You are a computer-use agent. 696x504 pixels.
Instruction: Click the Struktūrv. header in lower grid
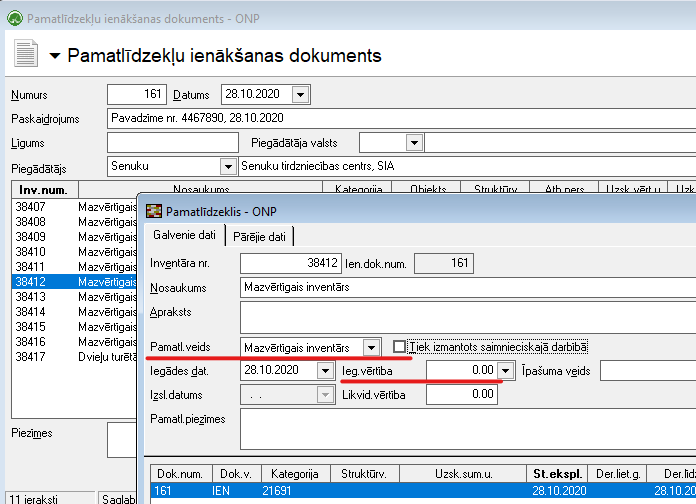[x=365, y=474]
